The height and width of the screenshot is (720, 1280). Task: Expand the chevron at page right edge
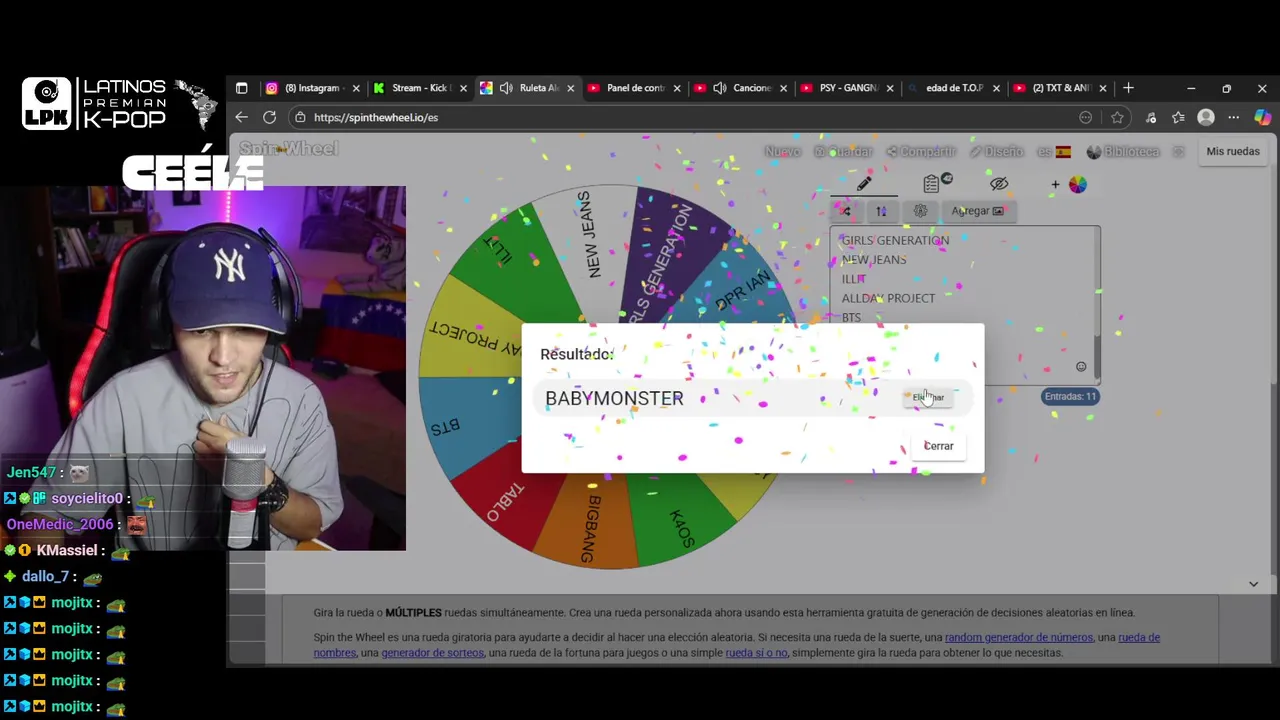pos(1253,584)
